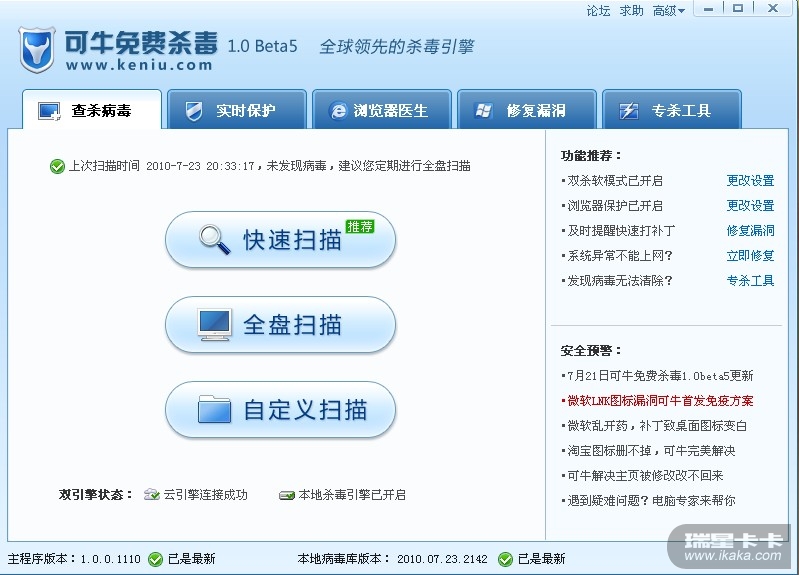Open the 专杀工具 tab
The width and height of the screenshot is (799, 575).
pos(672,110)
